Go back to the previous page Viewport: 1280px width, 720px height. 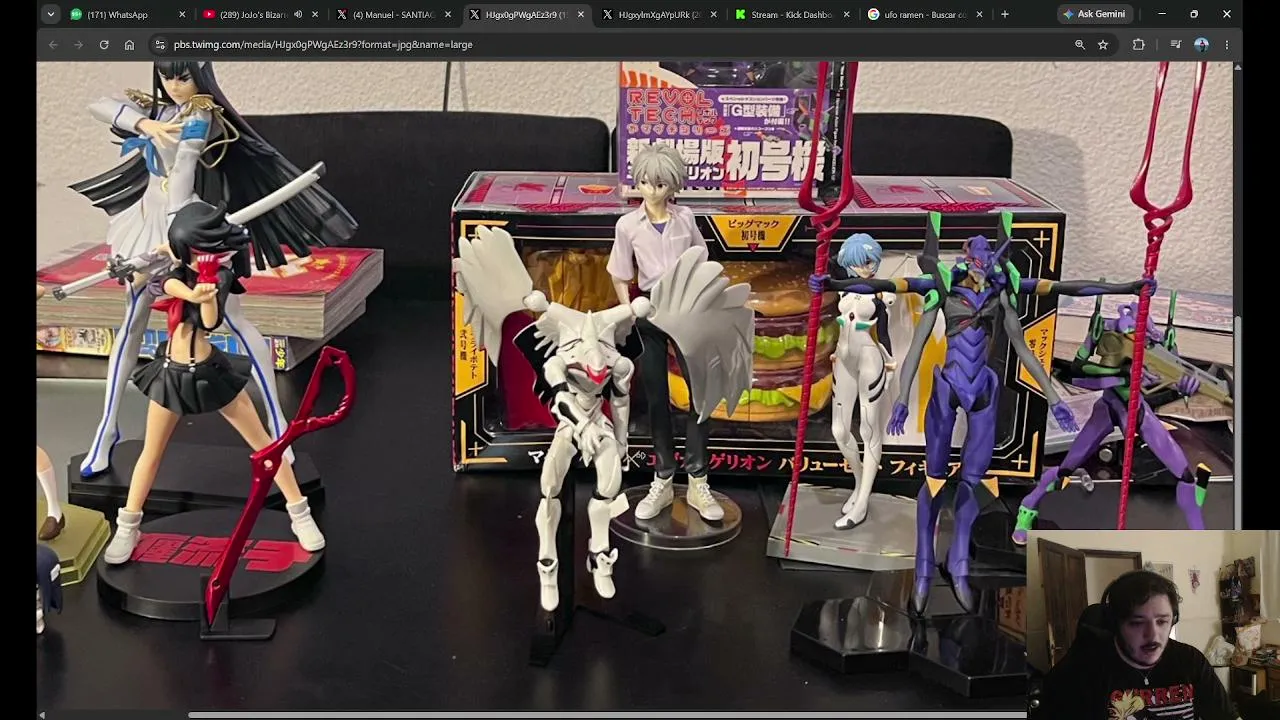53,44
